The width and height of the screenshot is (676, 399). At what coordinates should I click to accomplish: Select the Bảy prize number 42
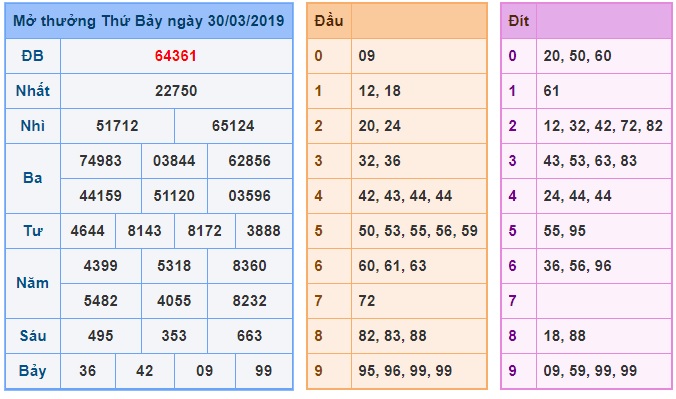point(144,371)
